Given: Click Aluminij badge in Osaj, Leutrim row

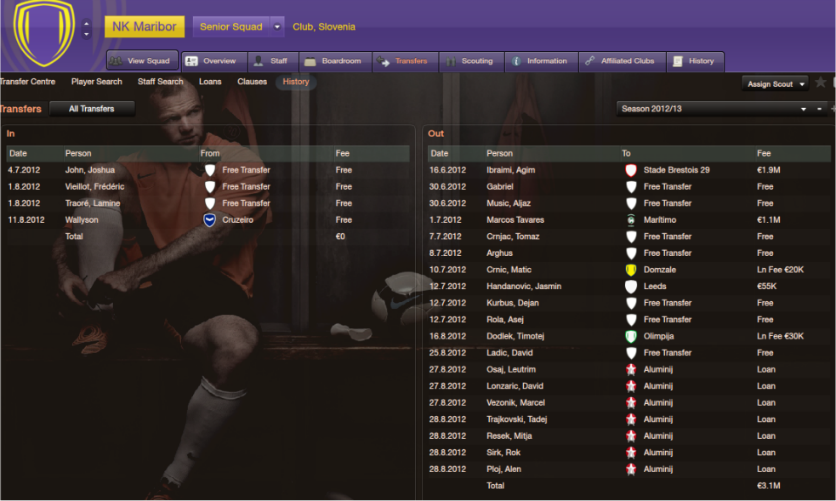Looking at the screenshot, I should click(x=631, y=369).
